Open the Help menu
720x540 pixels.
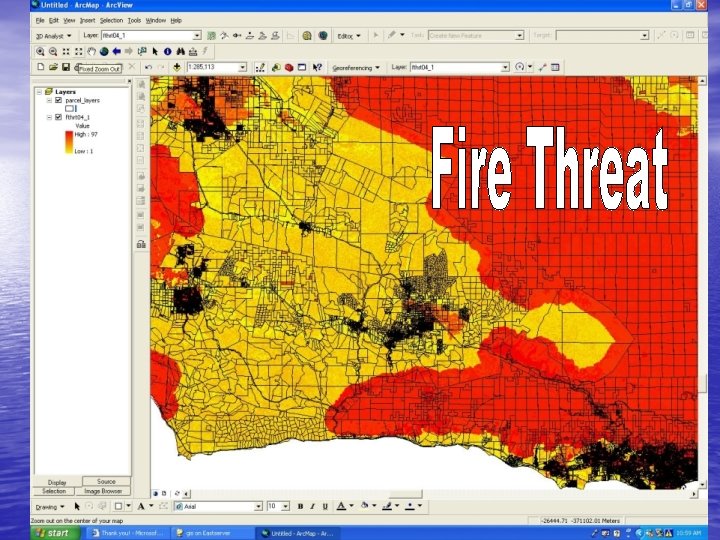pos(176,20)
